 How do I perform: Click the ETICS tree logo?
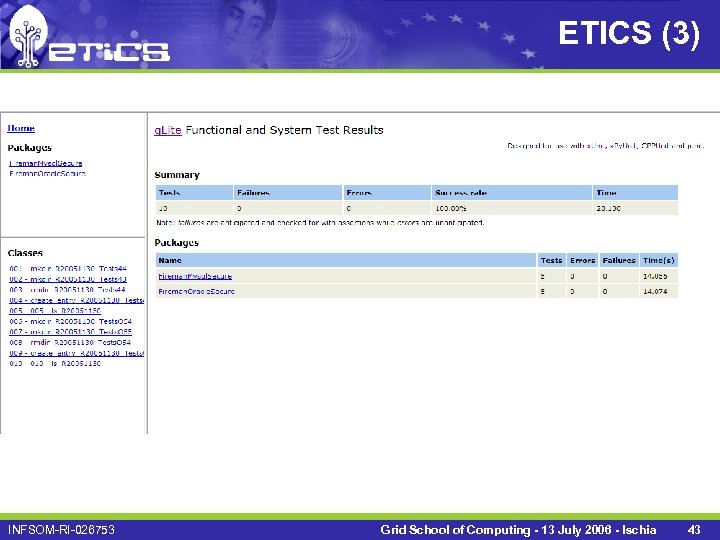[28, 36]
